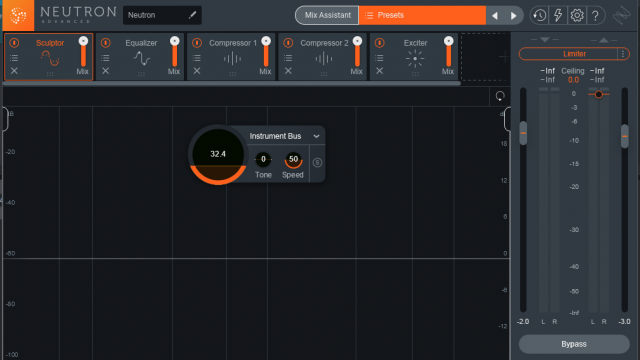The height and width of the screenshot is (360, 640).
Task: Edit the Neutron preset name with pencil icon
Action: 193,15
